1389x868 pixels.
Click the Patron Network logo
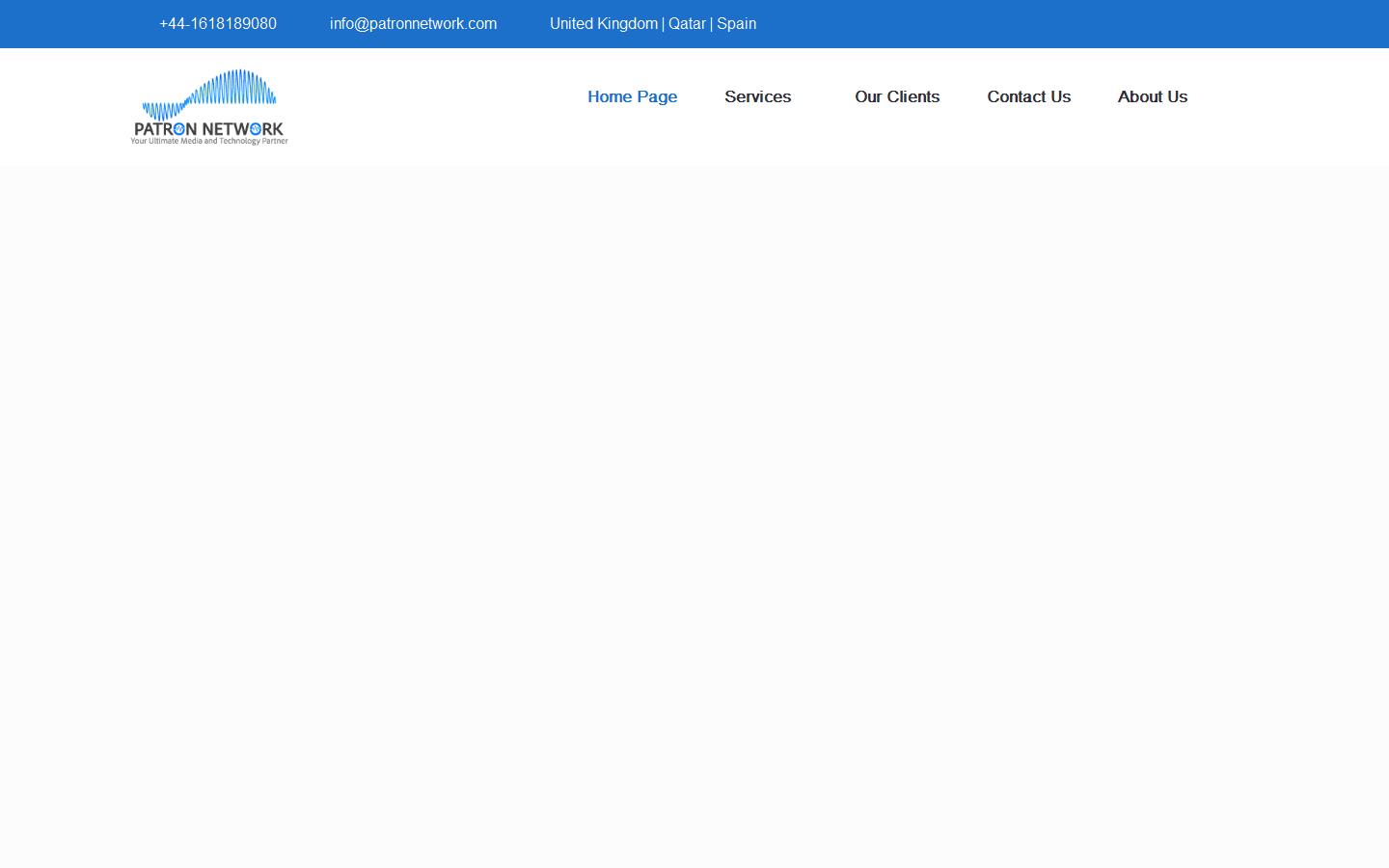coord(209,106)
